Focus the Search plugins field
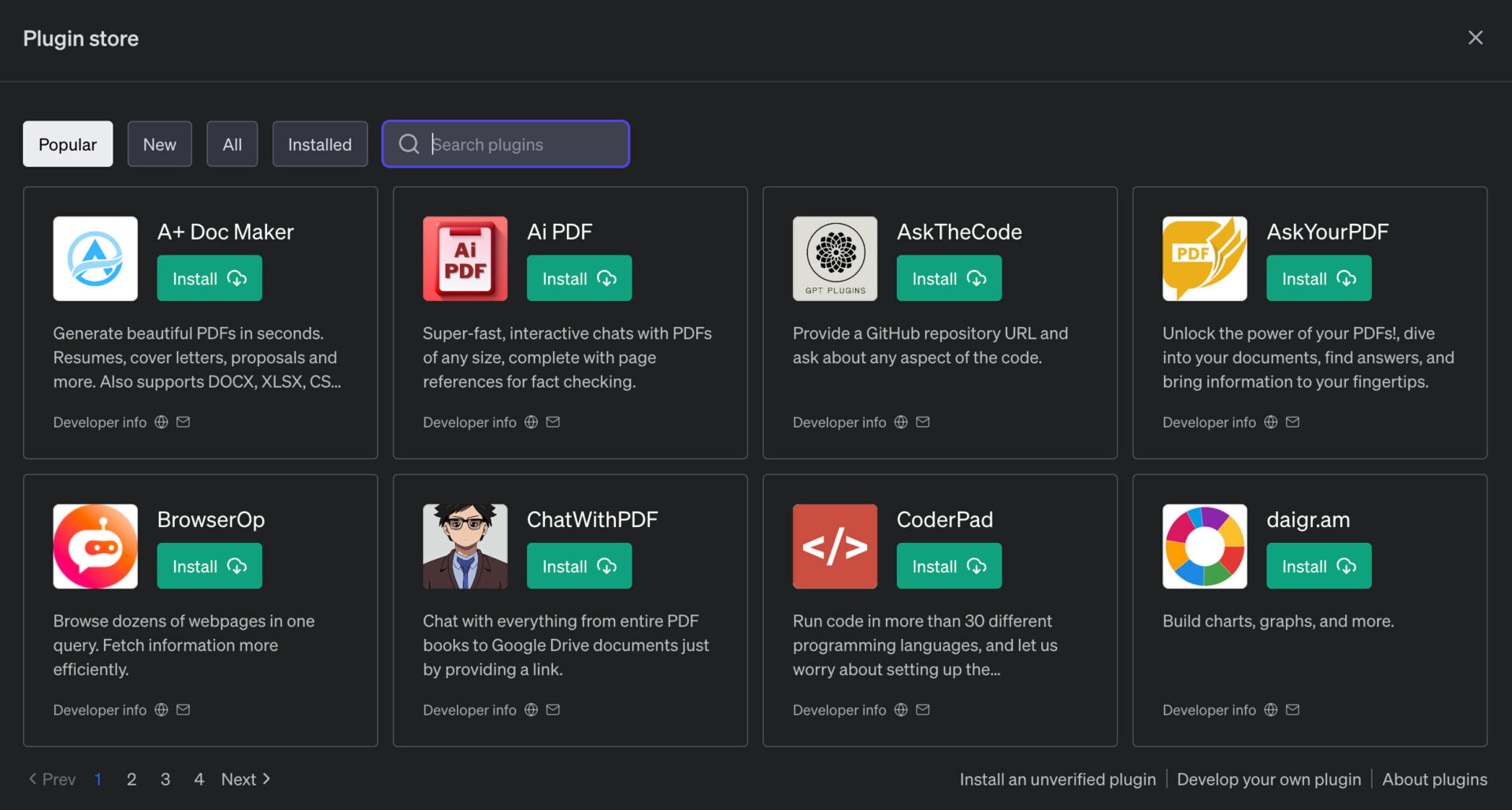This screenshot has height=810, width=1512. pyautogui.click(x=506, y=144)
